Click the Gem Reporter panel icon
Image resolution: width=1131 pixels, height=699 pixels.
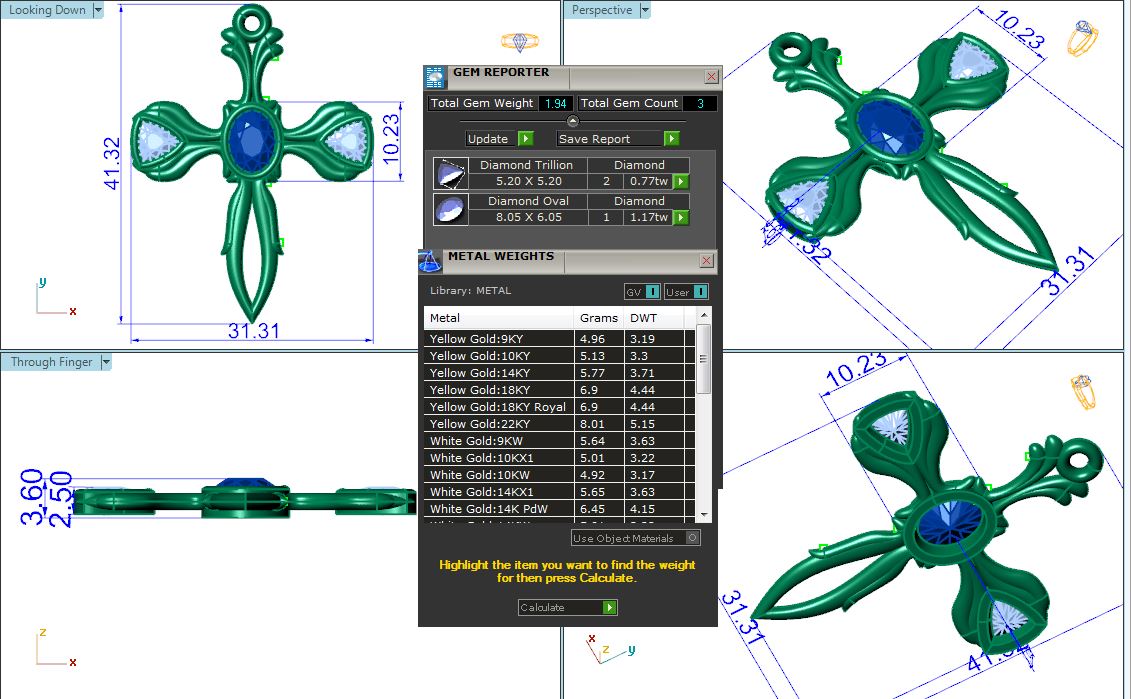pyautogui.click(x=434, y=78)
